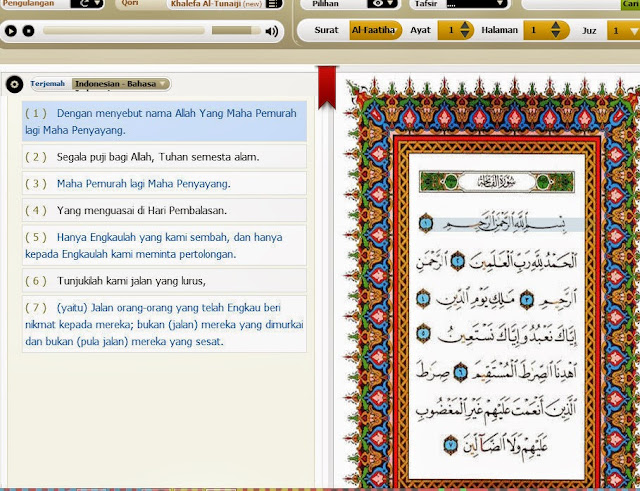
Task: Open the Surat Al-Faatiha dropdown
Action: click(376, 30)
